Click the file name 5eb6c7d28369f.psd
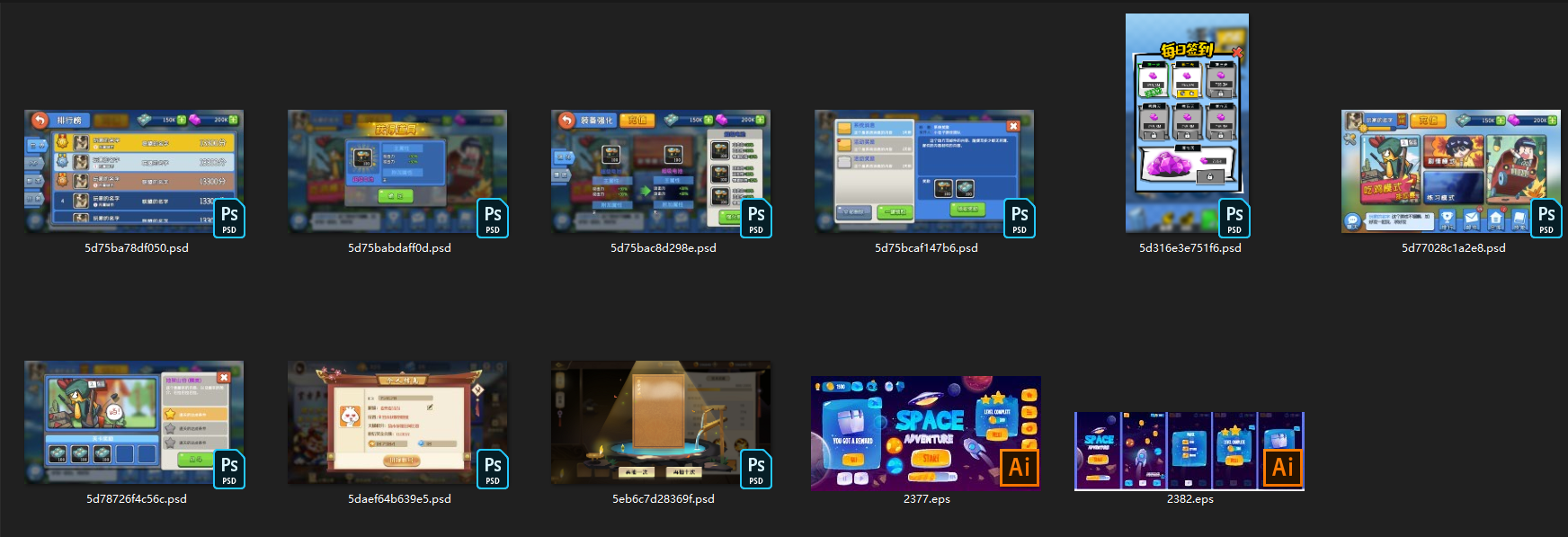Screen dimensions: 1568x537 [x=664, y=498]
